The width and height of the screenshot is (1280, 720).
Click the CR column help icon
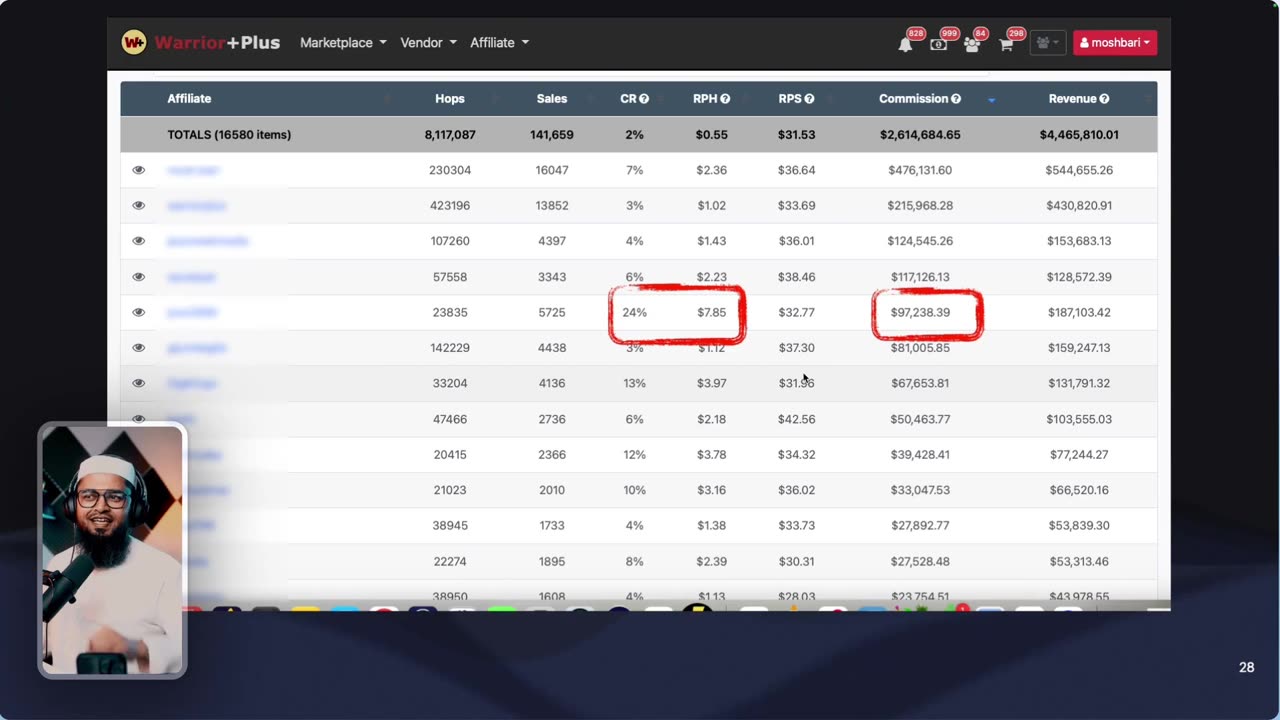[644, 99]
